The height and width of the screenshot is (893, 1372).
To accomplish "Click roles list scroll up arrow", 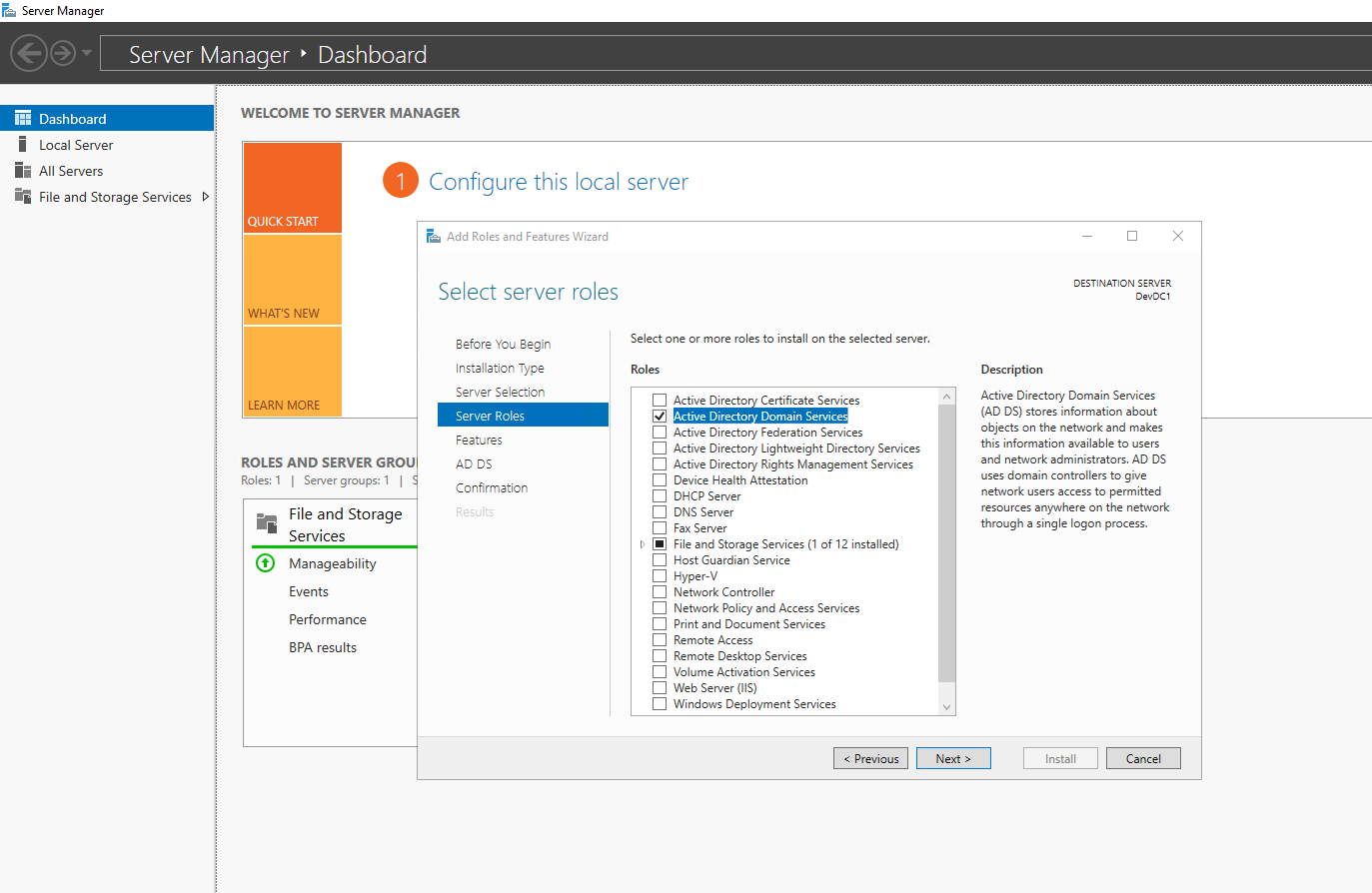I will point(947,397).
